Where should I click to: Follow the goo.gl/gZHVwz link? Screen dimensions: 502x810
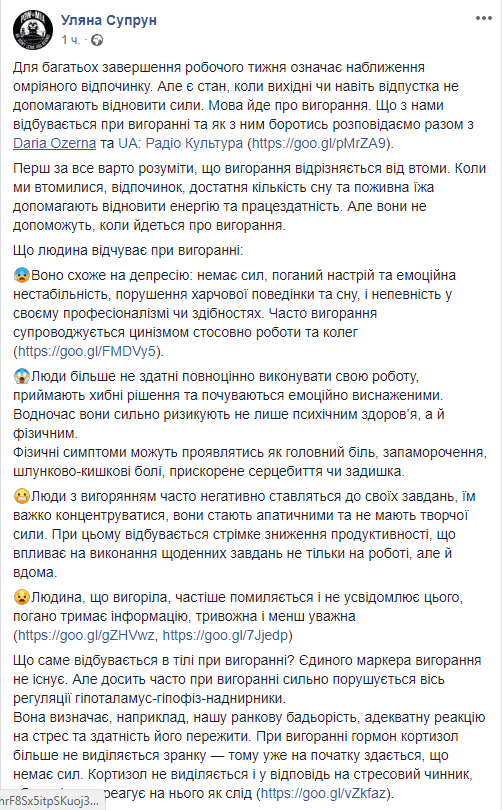[x=86, y=635]
